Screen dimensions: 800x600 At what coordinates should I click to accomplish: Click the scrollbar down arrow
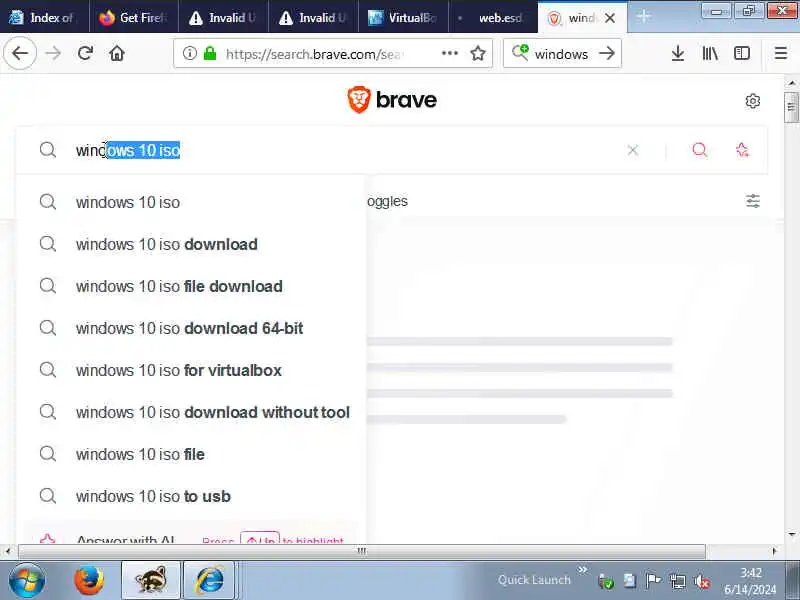791,535
